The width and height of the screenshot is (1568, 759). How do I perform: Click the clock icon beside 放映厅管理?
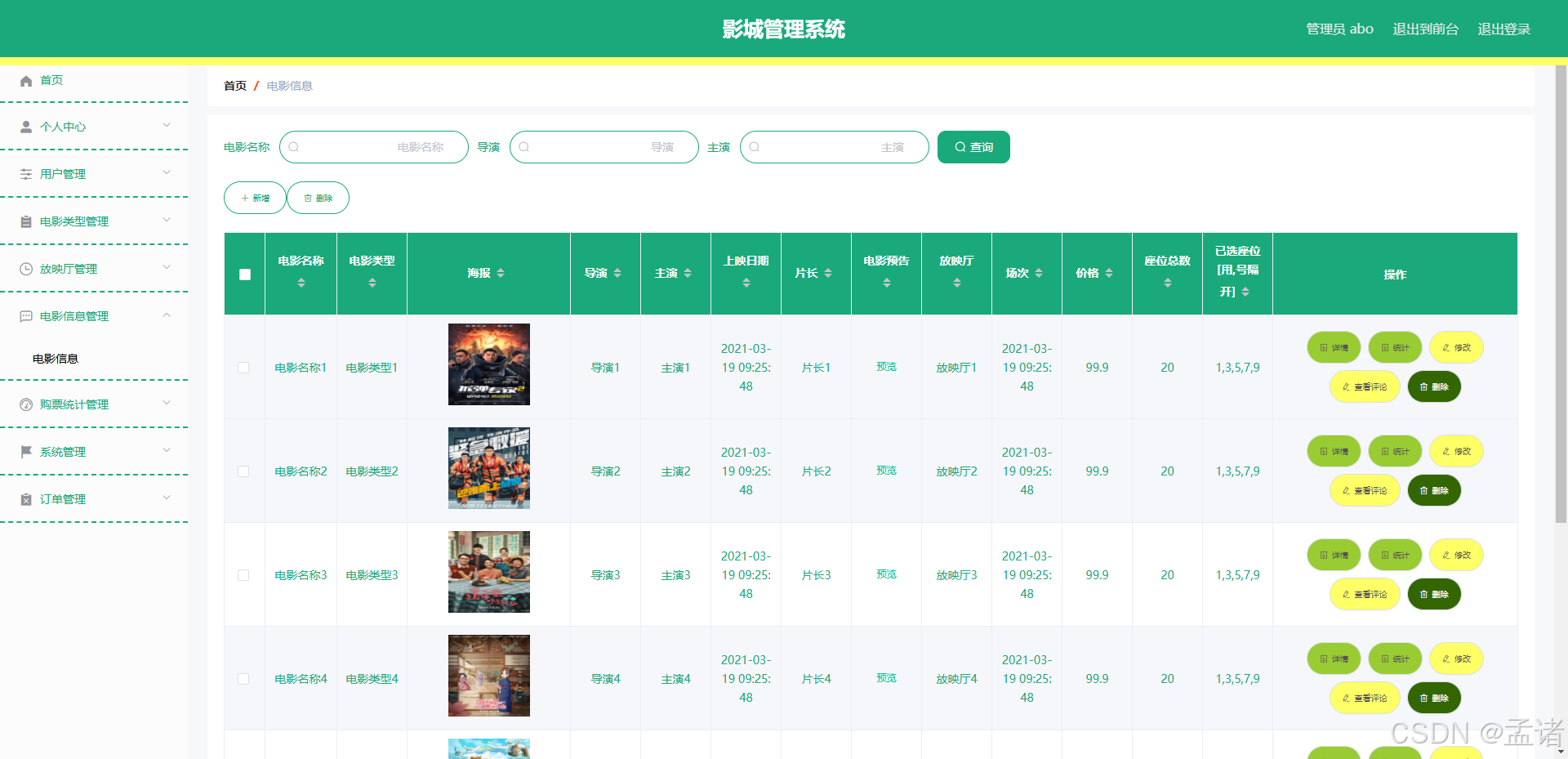(x=26, y=270)
